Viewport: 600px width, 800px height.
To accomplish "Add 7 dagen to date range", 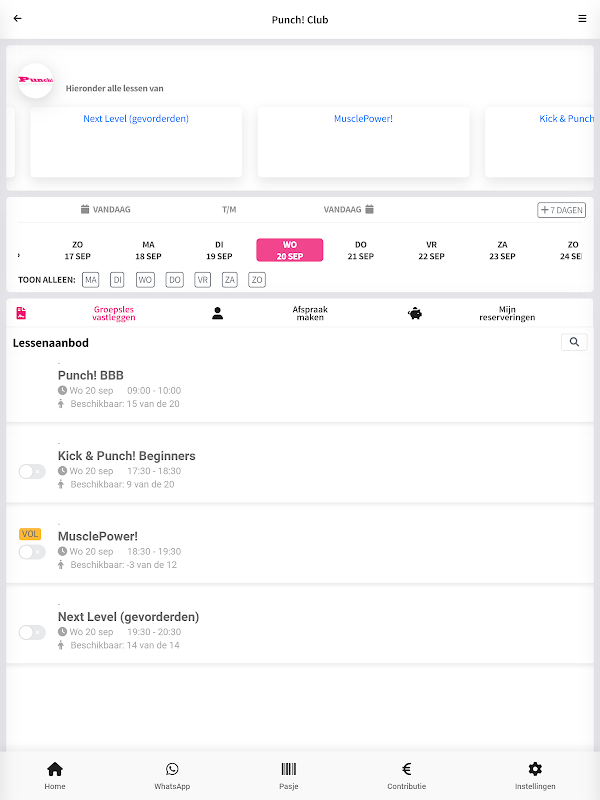I will click(x=561, y=210).
